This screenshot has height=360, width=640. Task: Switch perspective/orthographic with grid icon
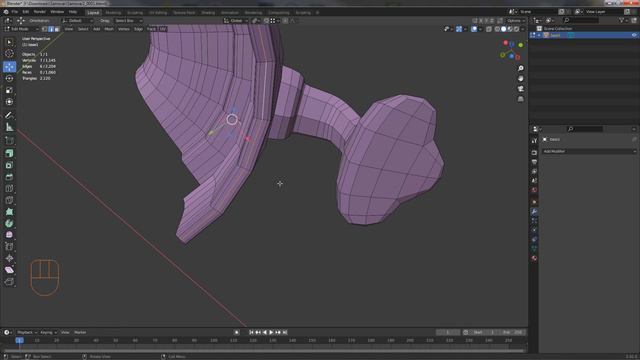tap(520, 99)
